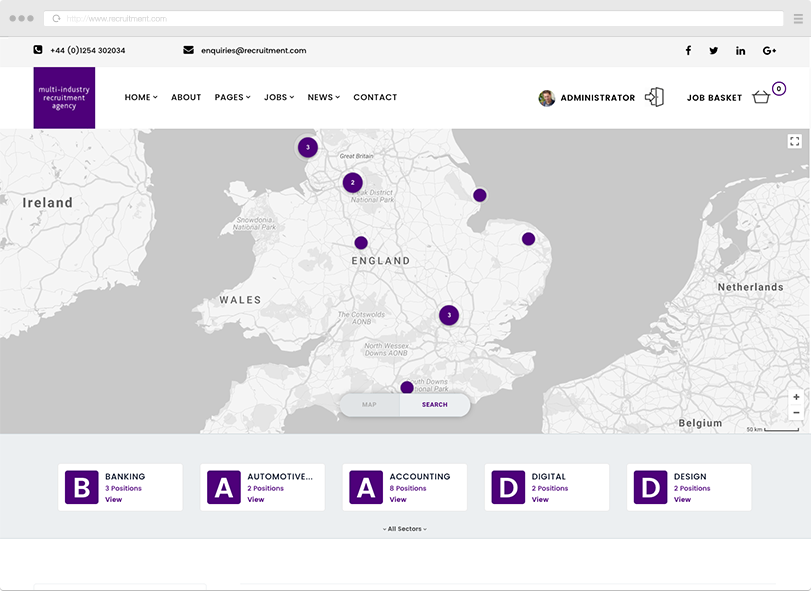Expand the All Sectors list
811x591 pixels.
tap(405, 529)
